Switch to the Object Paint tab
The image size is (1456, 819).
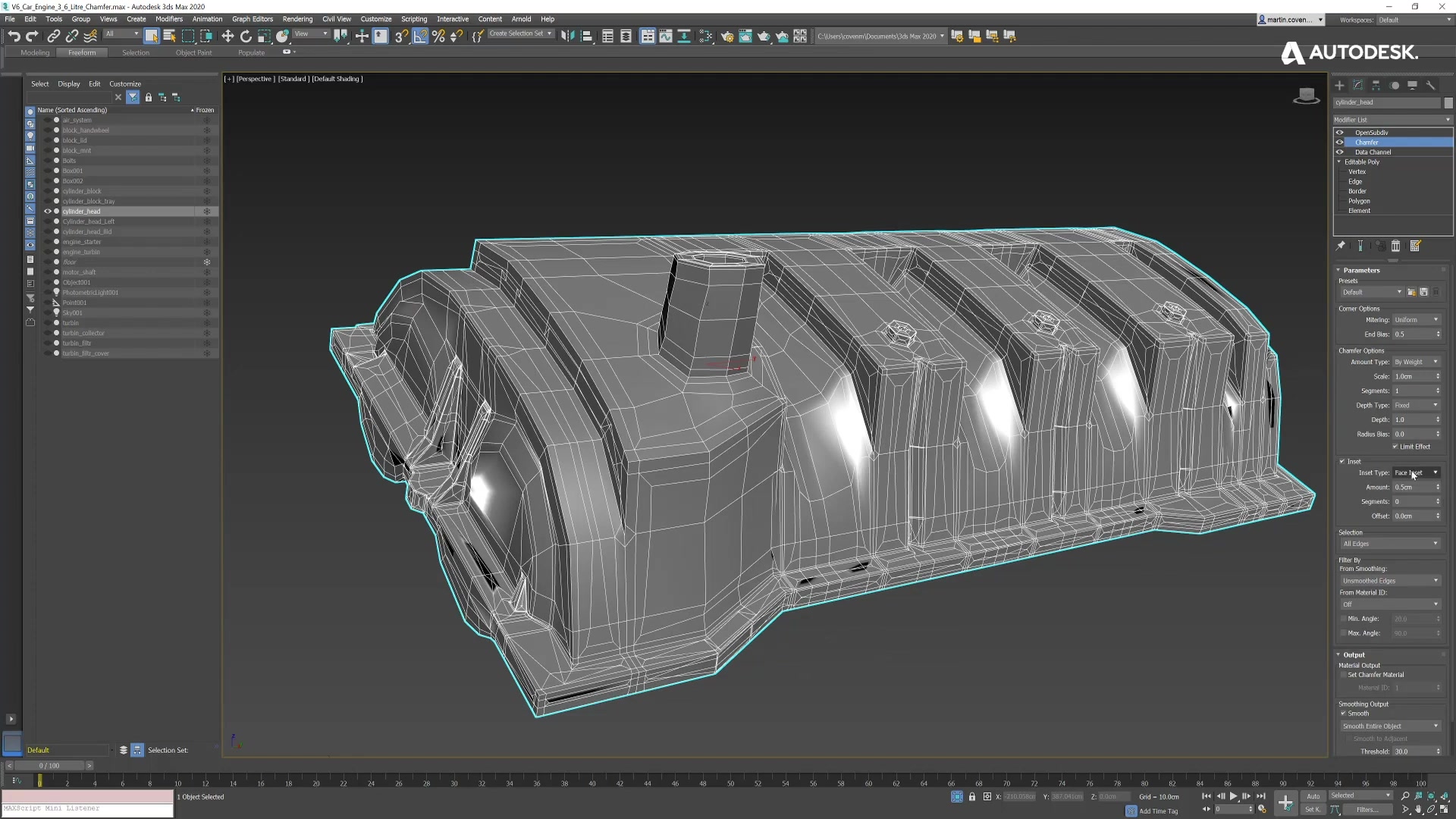(193, 52)
